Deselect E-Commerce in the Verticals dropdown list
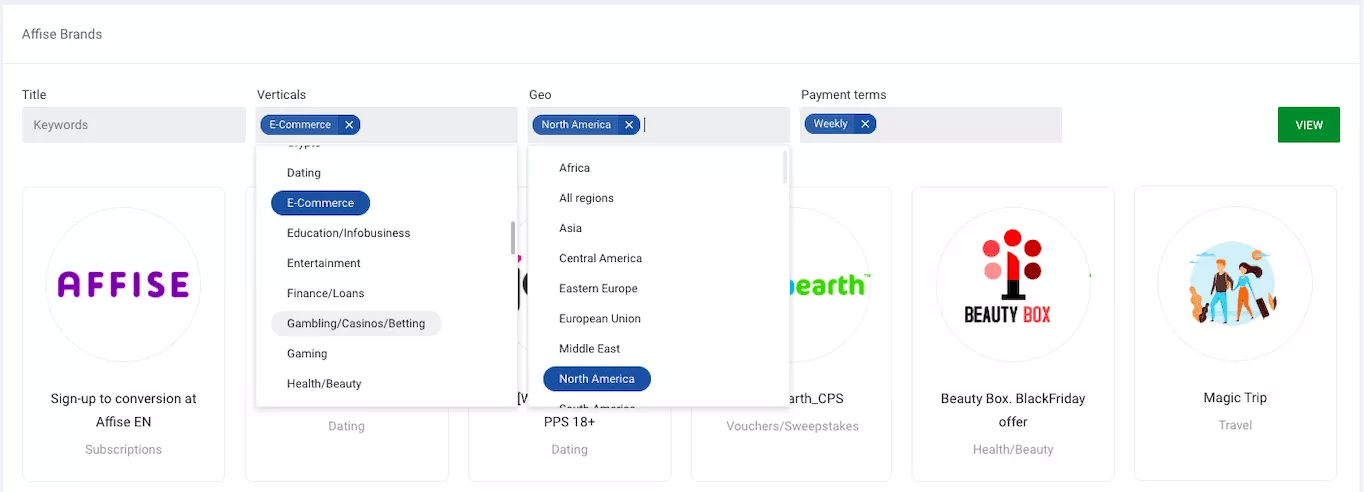 click(320, 203)
